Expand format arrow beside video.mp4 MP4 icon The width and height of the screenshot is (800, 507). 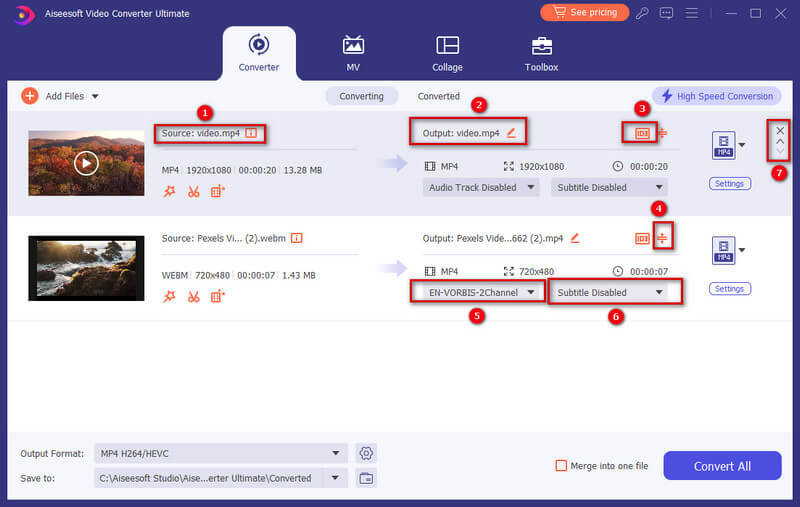[x=742, y=145]
